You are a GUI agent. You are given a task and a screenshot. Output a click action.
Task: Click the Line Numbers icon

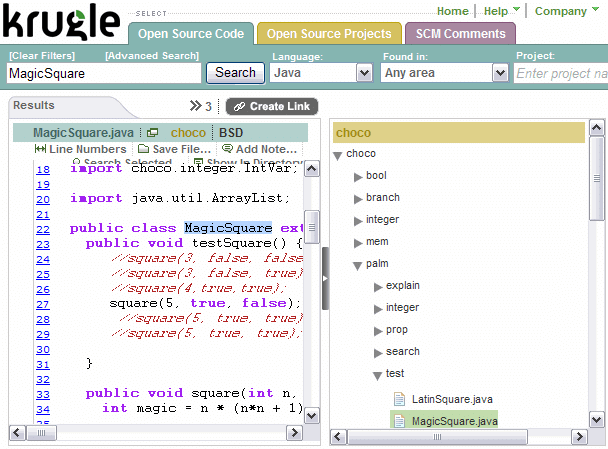click(x=40, y=149)
